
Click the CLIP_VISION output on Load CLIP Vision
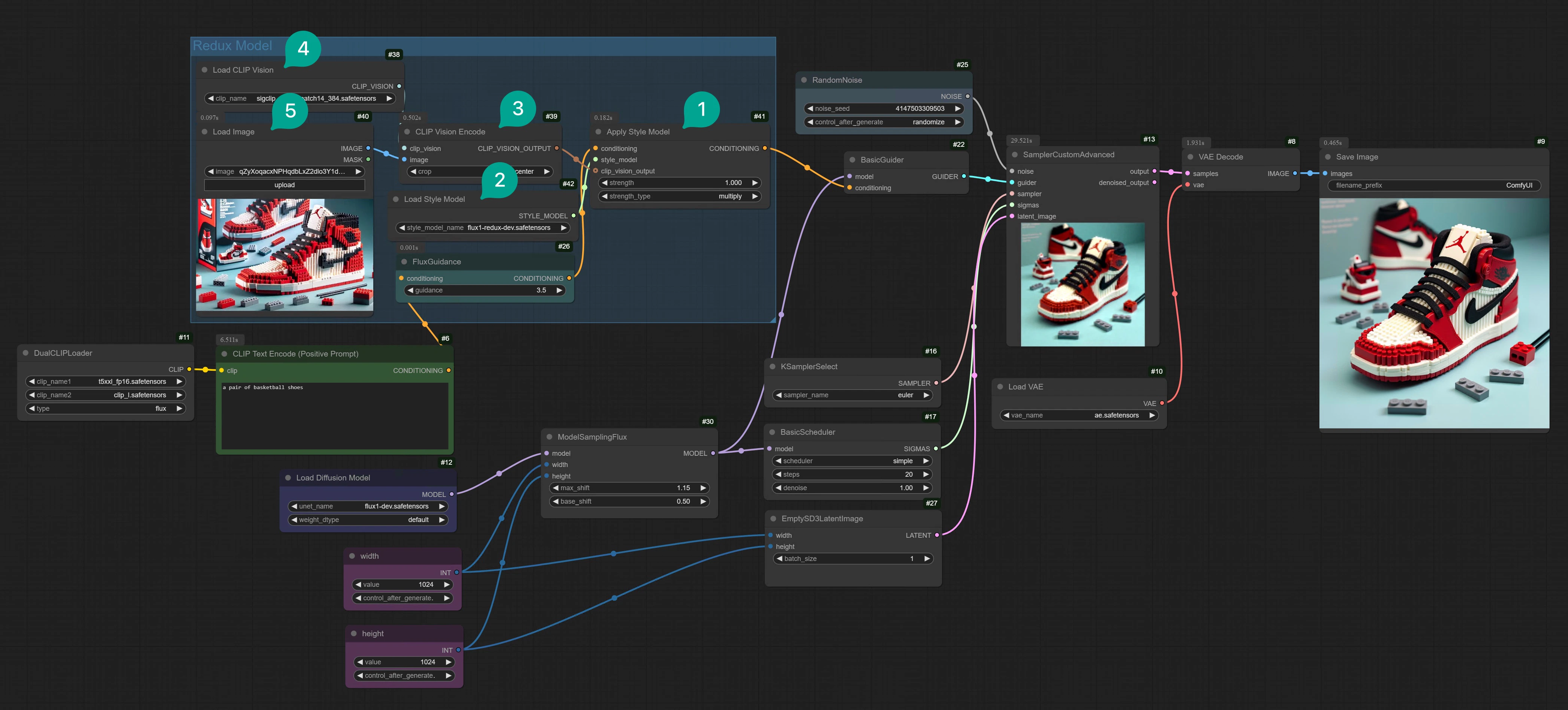(x=399, y=86)
